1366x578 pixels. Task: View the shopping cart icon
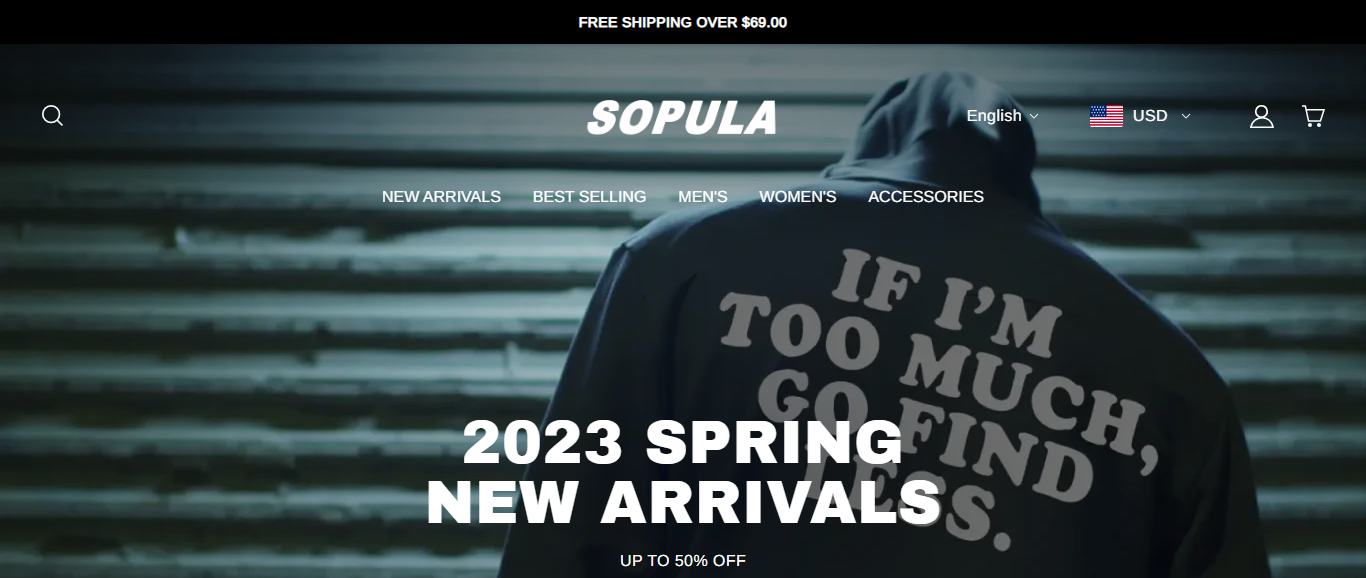[x=1313, y=116]
